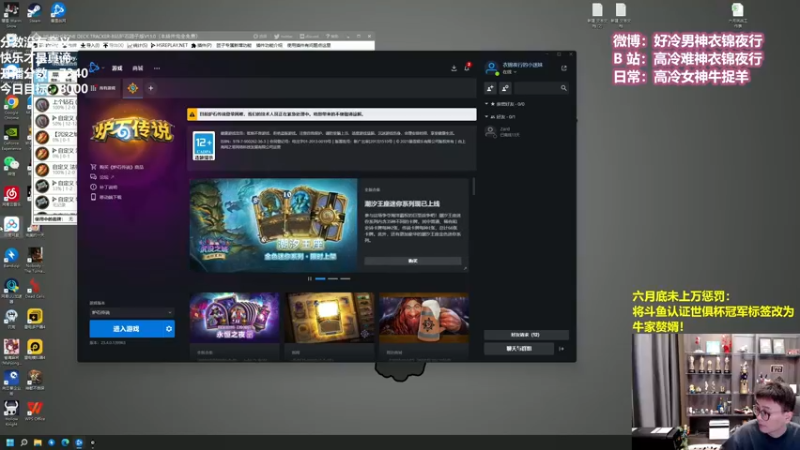Open the friend settings icon beside add friend
The width and height of the screenshot is (800, 450).
(x=505, y=88)
